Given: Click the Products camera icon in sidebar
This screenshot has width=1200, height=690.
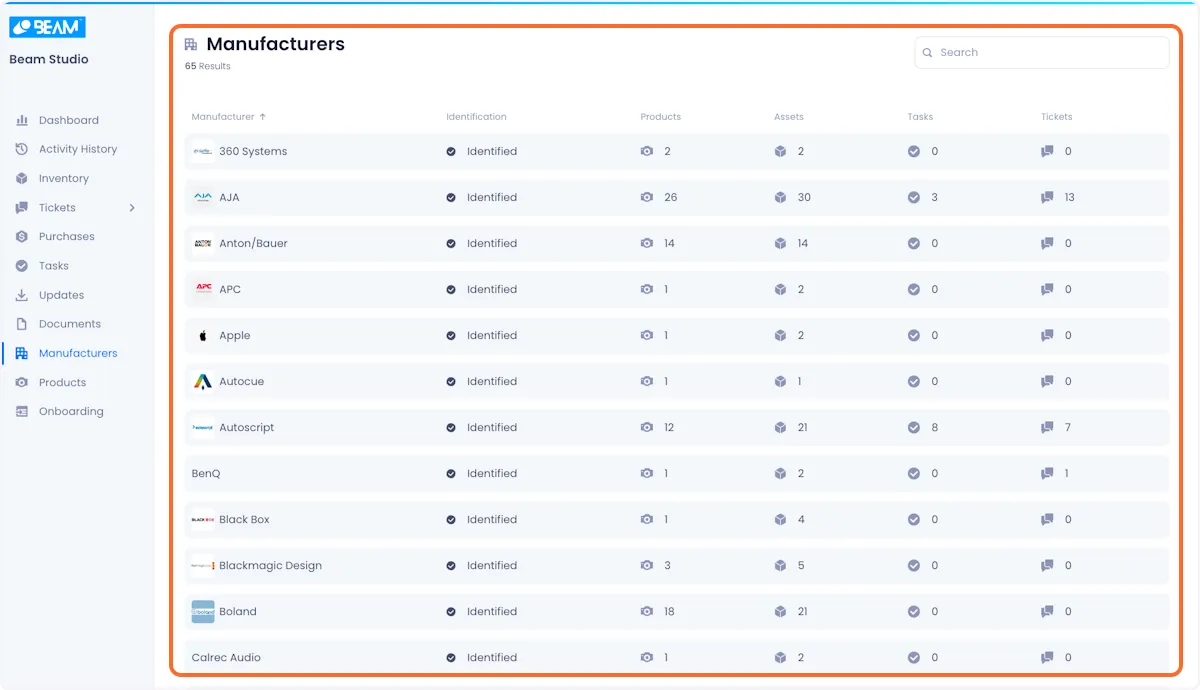Looking at the screenshot, I should (22, 382).
